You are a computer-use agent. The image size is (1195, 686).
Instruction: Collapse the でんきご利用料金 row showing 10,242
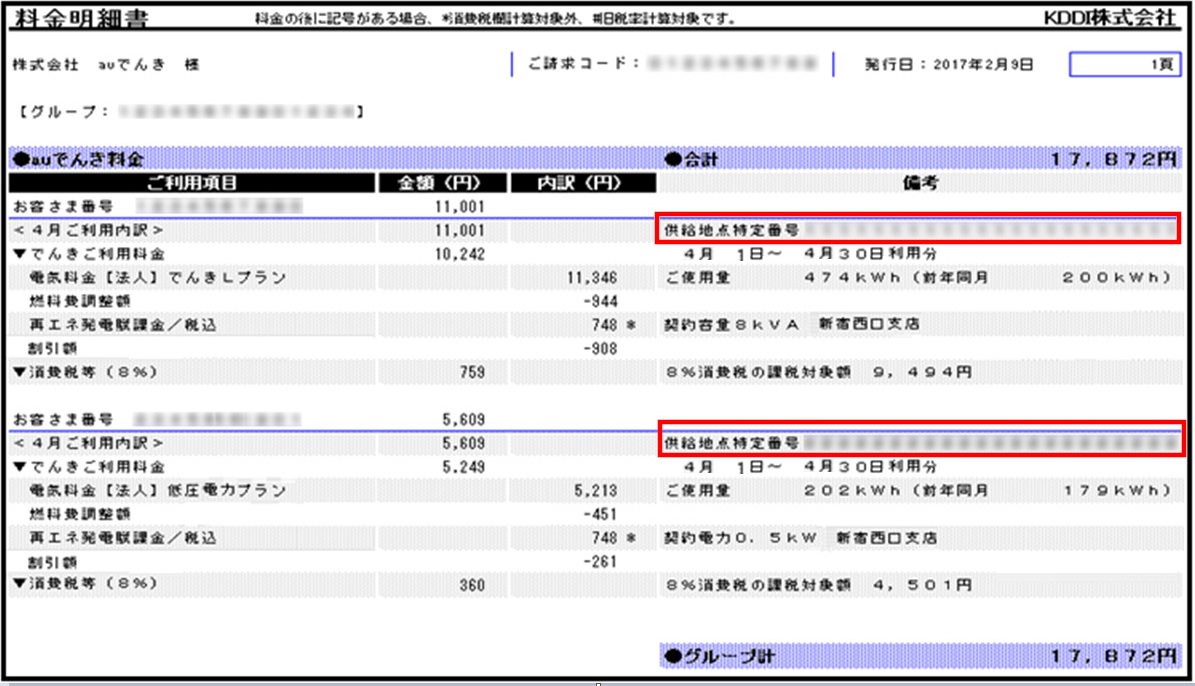(18, 255)
